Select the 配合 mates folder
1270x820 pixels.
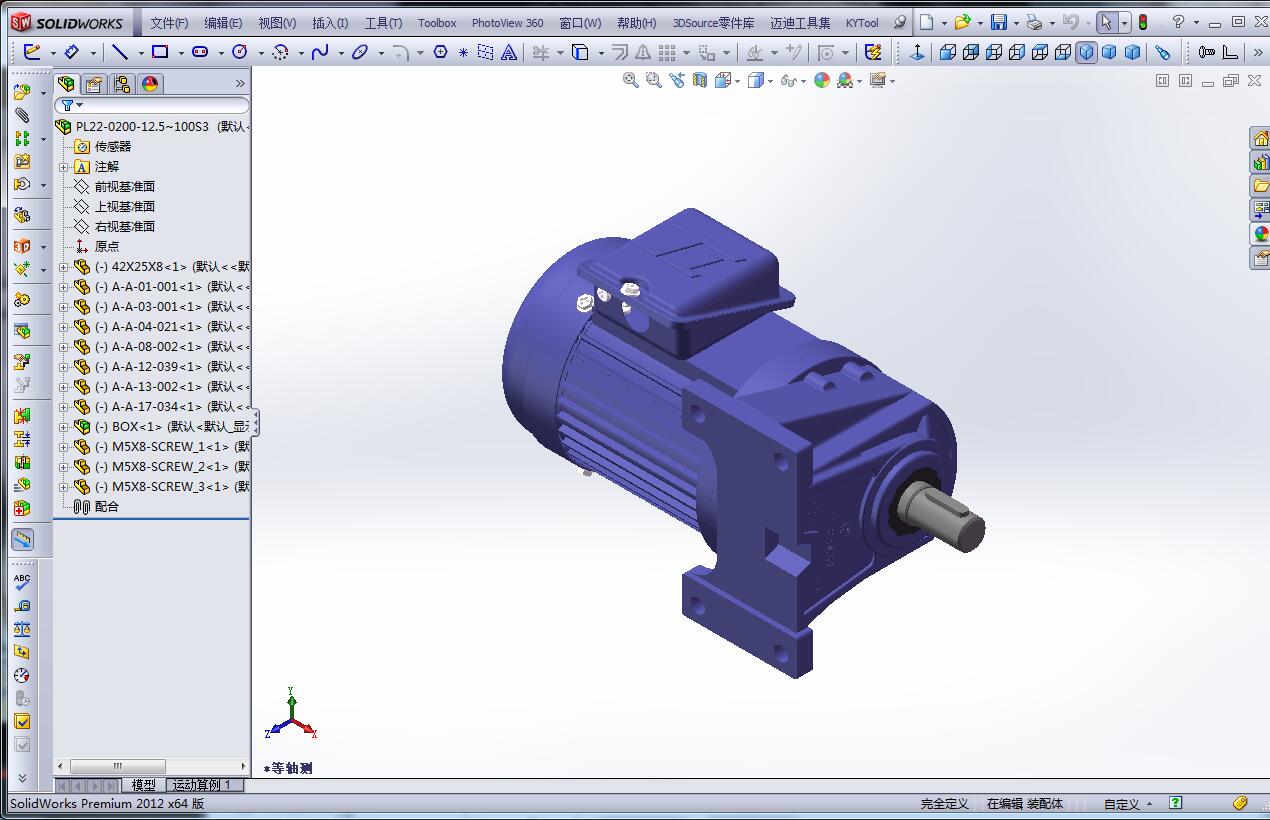[x=107, y=507]
